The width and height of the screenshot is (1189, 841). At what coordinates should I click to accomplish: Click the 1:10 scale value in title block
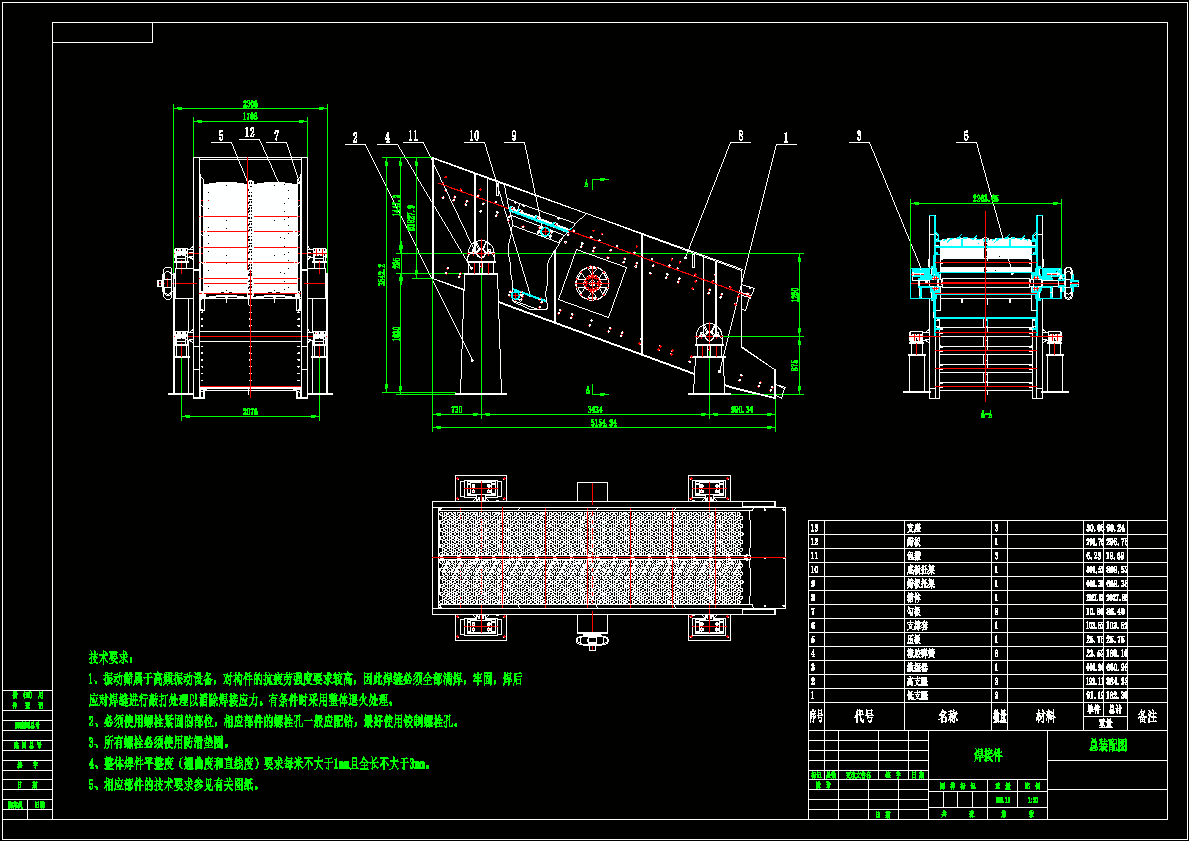click(x=1032, y=800)
